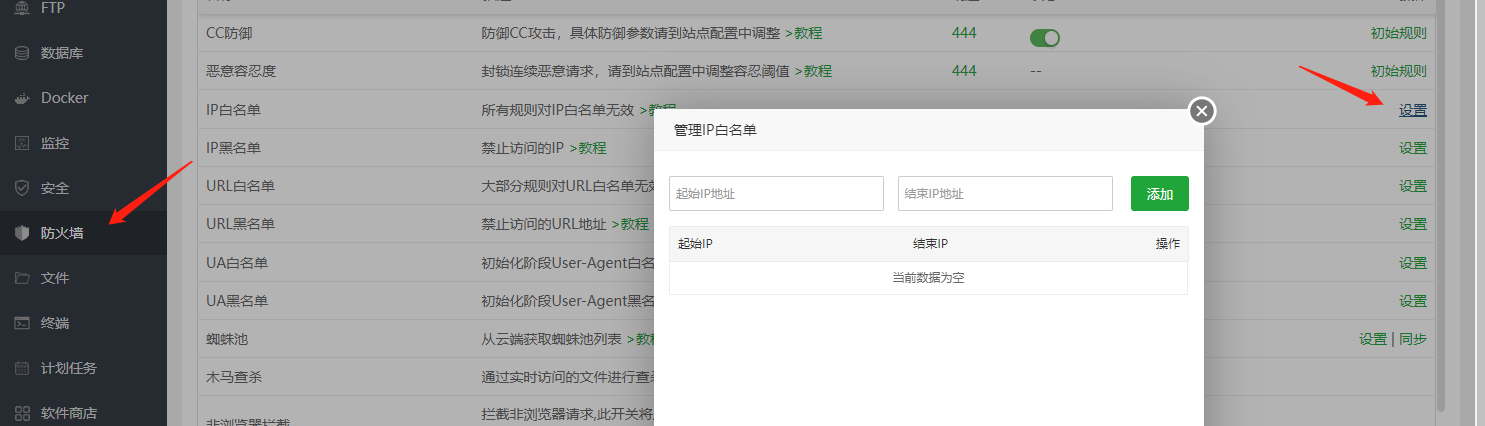Focus the 起始IP地址 input field
1485x426 pixels.
pyautogui.click(x=776, y=194)
